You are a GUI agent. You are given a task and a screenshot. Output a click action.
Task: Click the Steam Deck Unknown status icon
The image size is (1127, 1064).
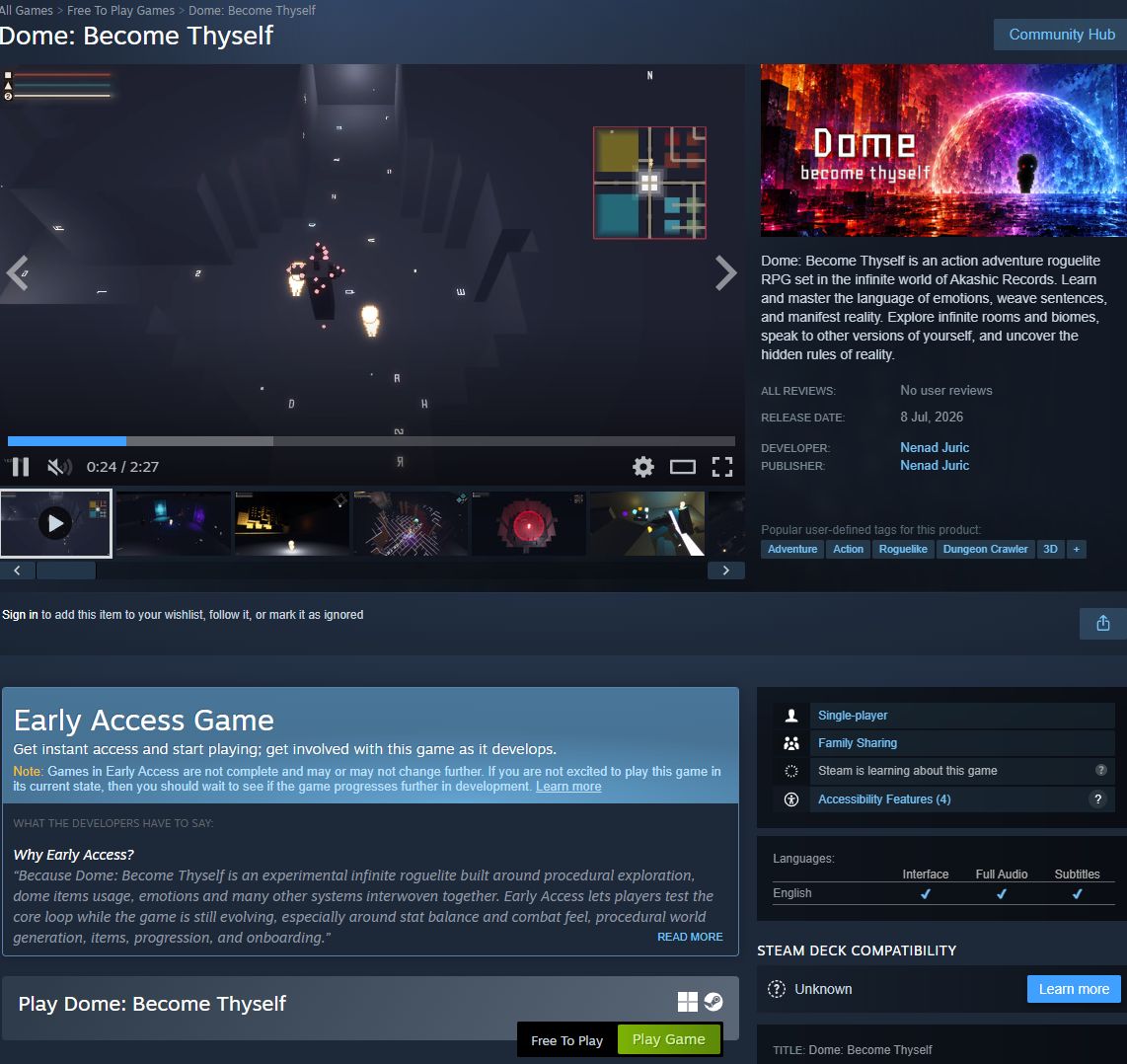coord(777,989)
